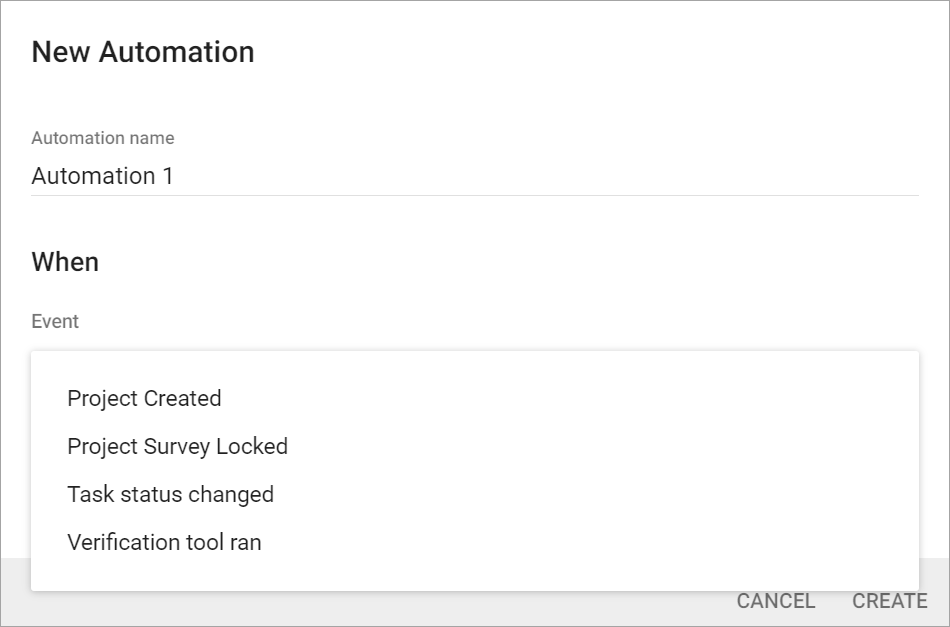
Task: Choose "Project Survey Locked" from the list
Action: [177, 446]
